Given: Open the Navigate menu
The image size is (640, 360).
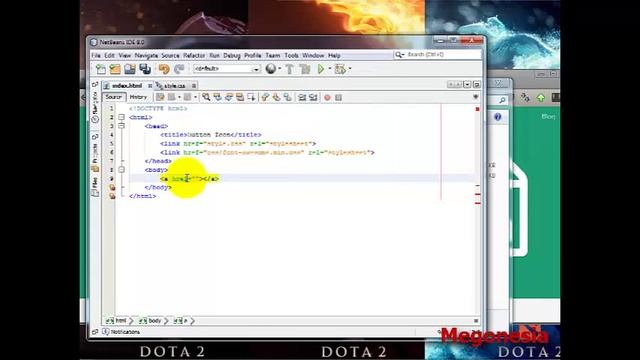Looking at the screenshot, I should click(x=146, y=56).
